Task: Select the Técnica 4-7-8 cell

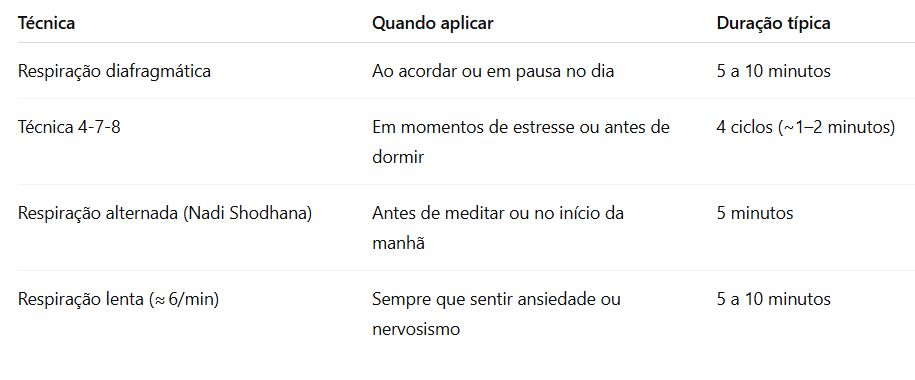Action: pyautogui.click(x=69, y=127)
